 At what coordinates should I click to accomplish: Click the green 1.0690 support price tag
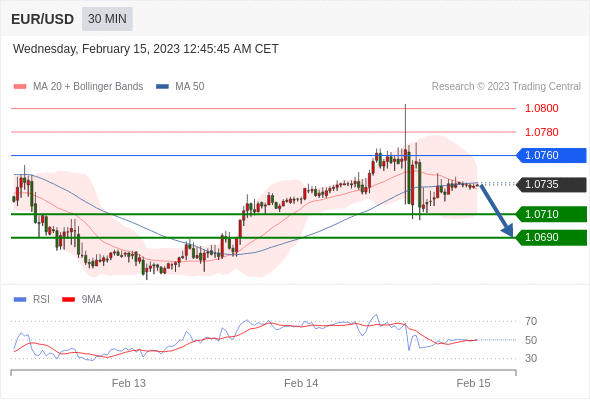click(551, 237)
